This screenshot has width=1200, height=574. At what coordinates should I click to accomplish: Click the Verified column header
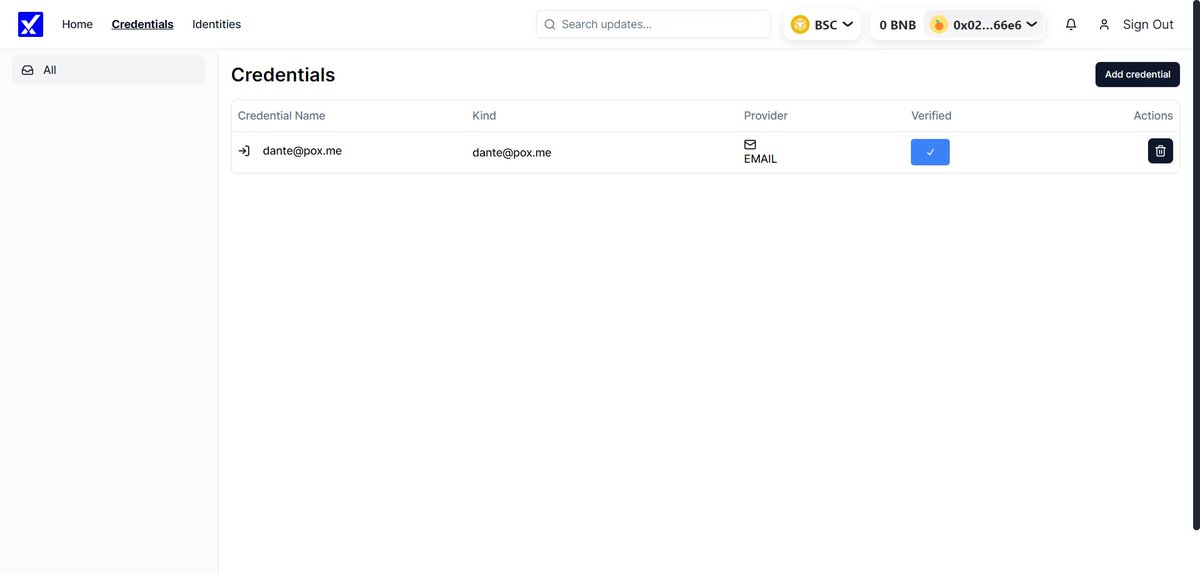(931, 116)
